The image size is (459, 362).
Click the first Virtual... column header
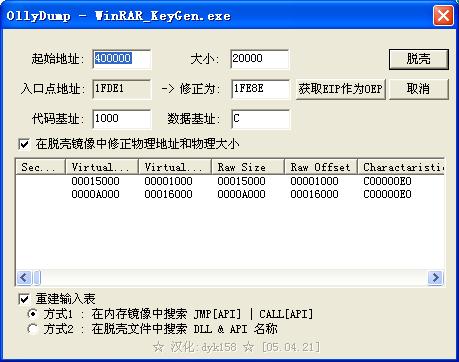tap(102, 167)
